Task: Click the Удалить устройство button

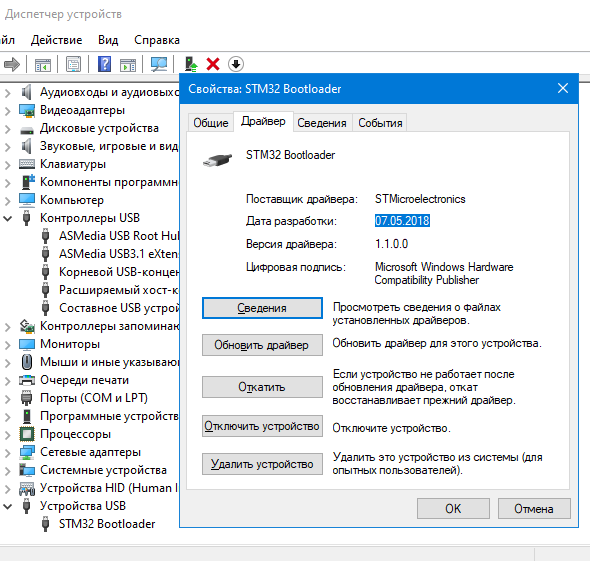Action: [x=262, y=464]
